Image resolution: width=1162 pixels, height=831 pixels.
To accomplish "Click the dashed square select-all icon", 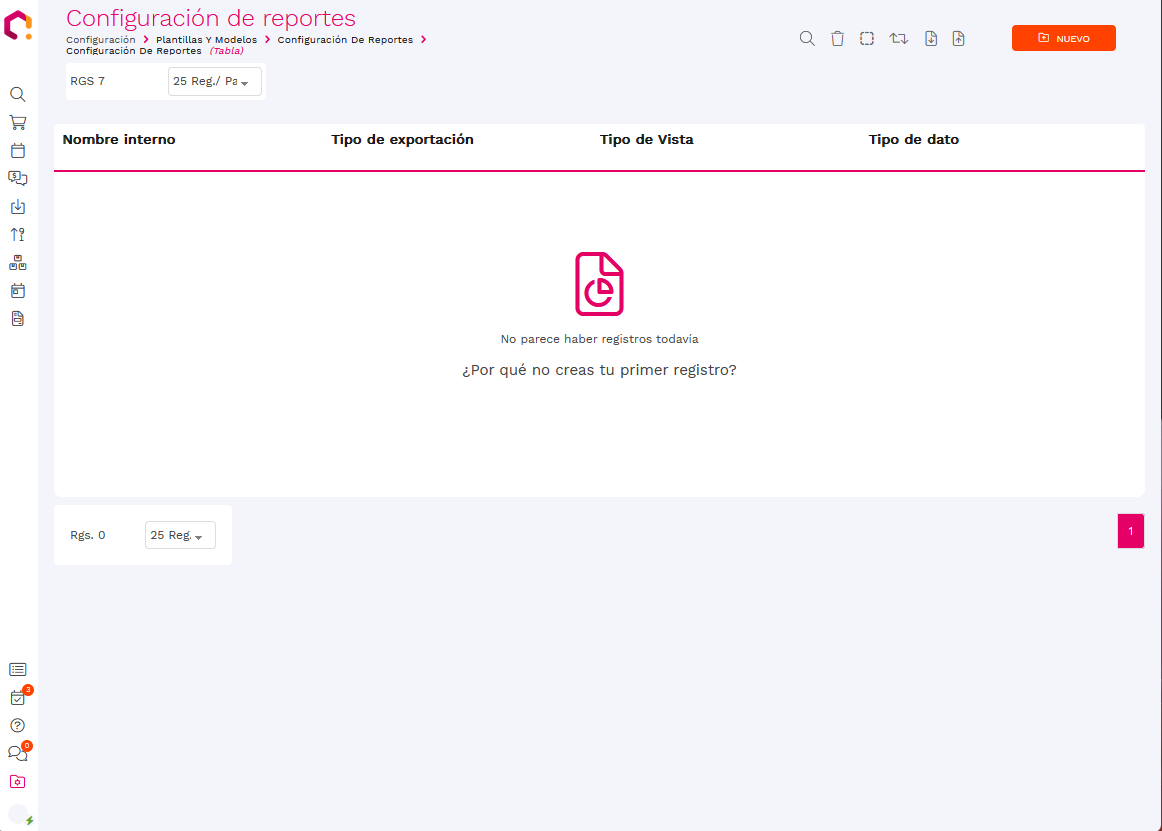I will point(867,39).
